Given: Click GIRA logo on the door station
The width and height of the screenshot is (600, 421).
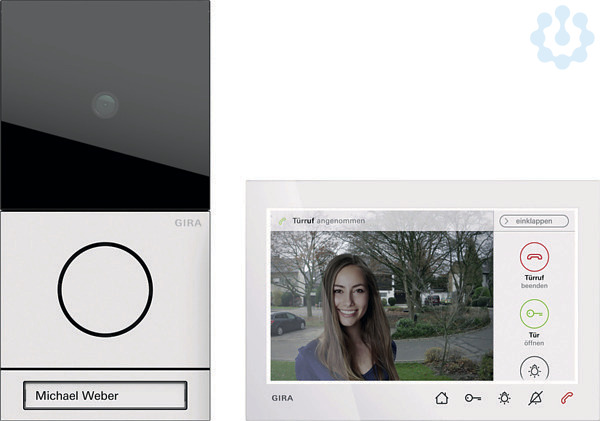Looking at the screenshot, I should tap(187, 223).
